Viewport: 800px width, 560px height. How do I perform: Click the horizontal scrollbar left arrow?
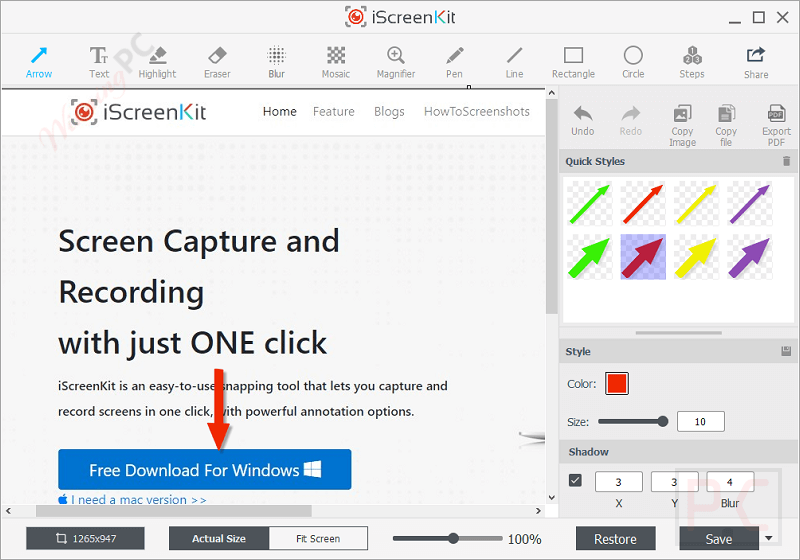click(8, 511)
